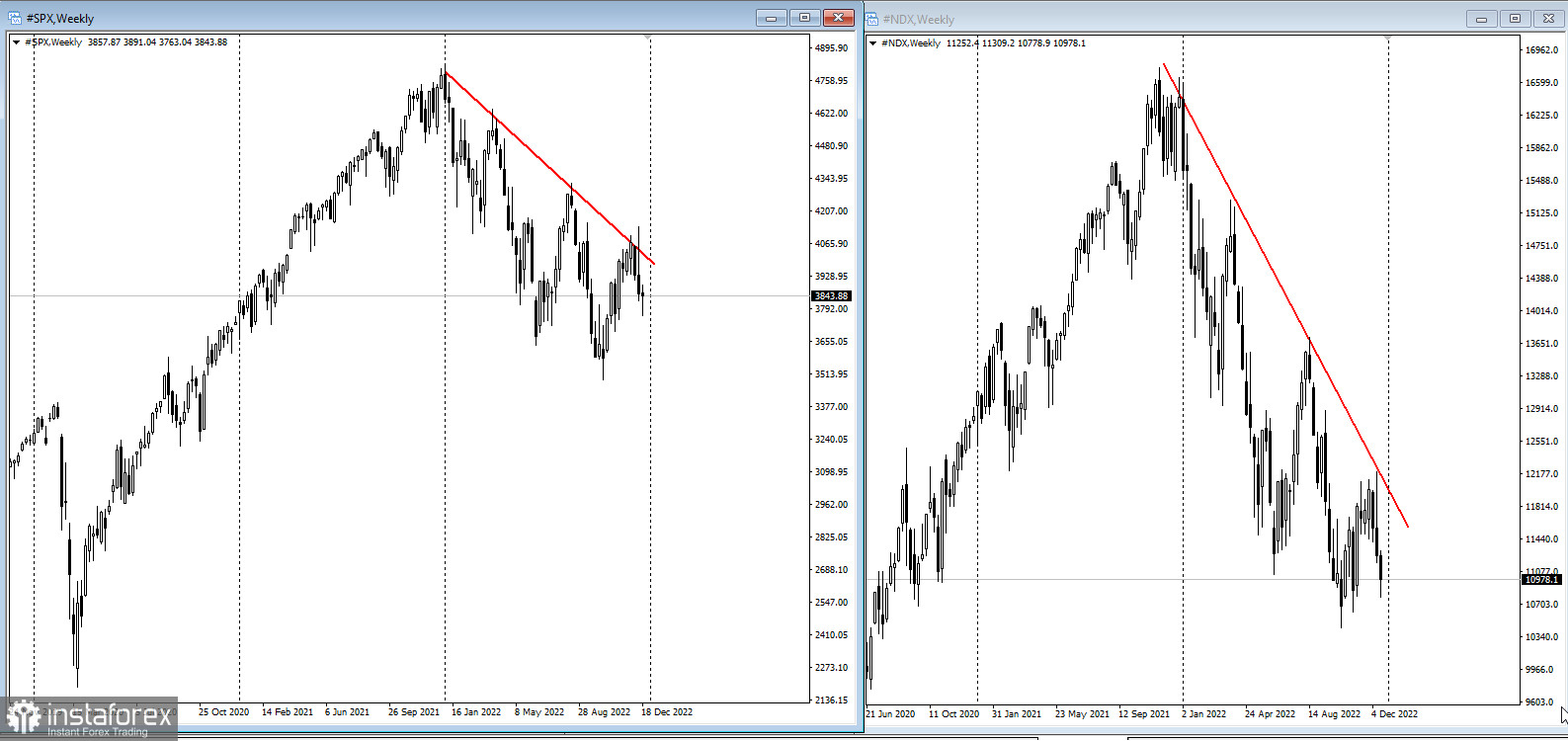1568x741 pixels.
Task: Click the 26 Sep 2021 date label
Action: tap(414, 712)
